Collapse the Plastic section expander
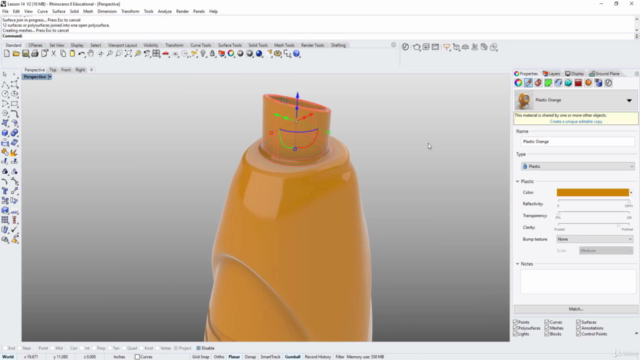The image size is (640, 360). pos(518,181)
